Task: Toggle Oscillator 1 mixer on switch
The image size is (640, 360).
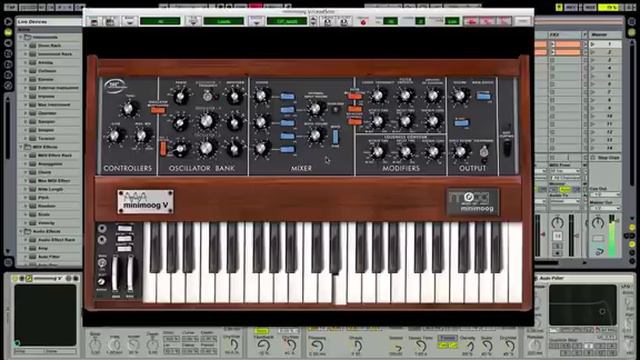Action: point(287,96)
